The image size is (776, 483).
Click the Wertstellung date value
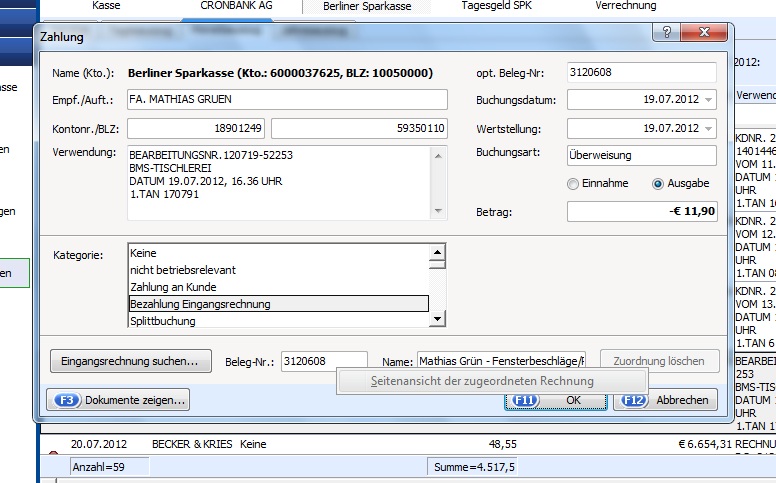(671, 129)
